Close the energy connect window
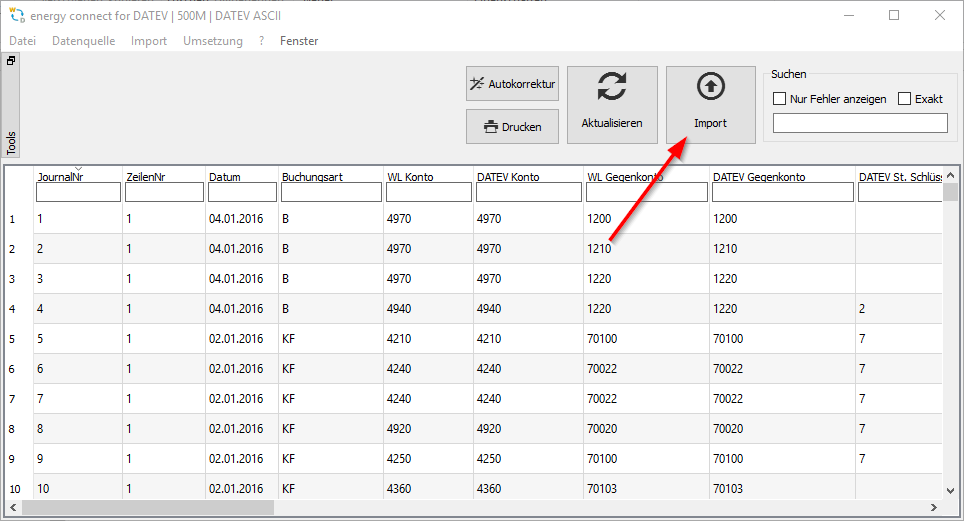This screenshot has width=964, height=521. pyautogui.click(x=940, y=15)
